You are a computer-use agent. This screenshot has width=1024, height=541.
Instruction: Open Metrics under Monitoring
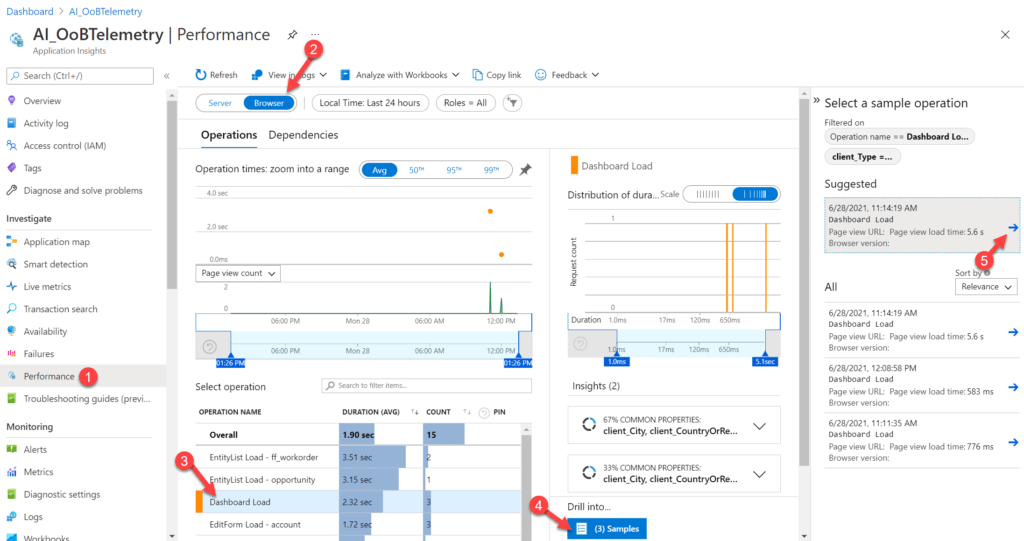[x=38, y=472]
